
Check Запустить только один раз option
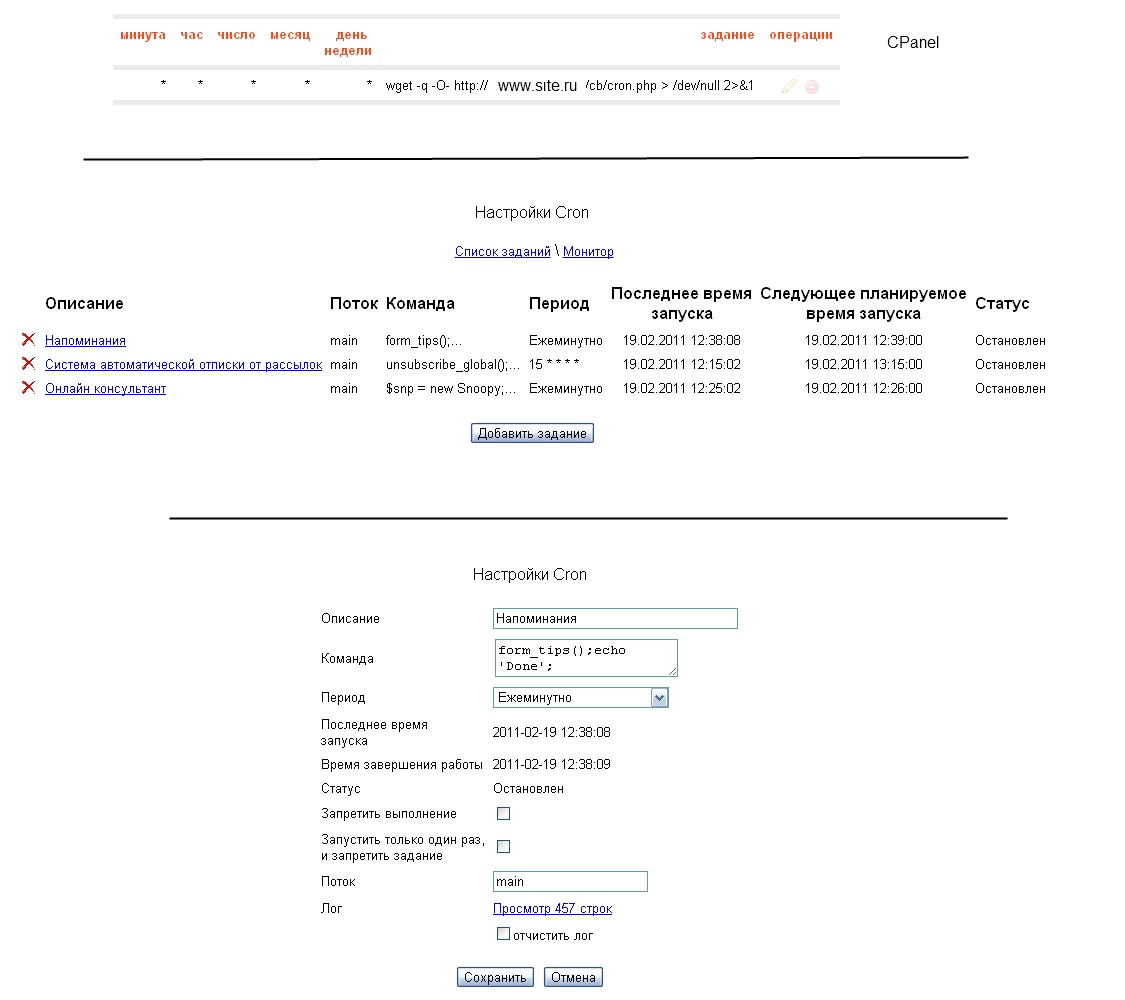503,847
